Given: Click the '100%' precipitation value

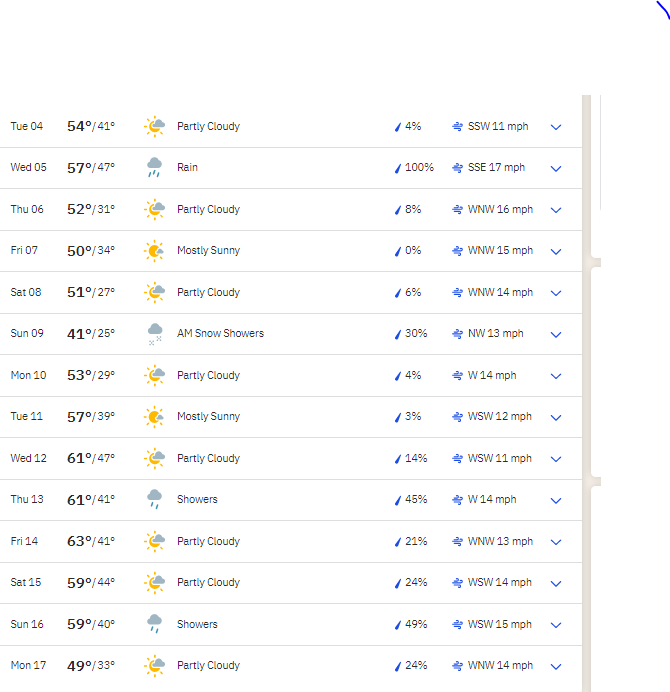Looking at the screenshot, I should [419, 167].
